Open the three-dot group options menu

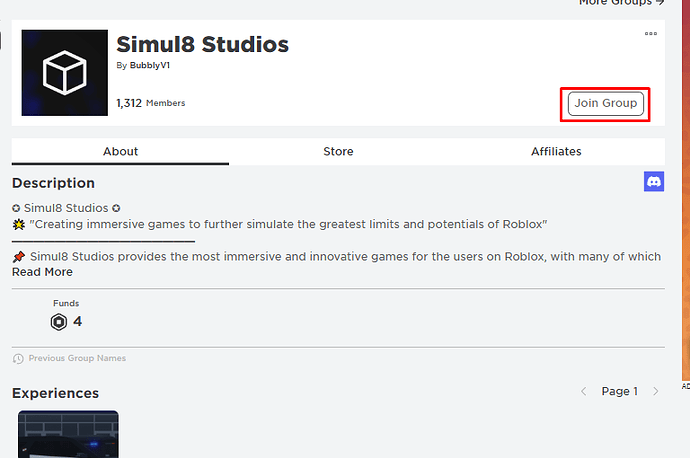tap(651, 34)
